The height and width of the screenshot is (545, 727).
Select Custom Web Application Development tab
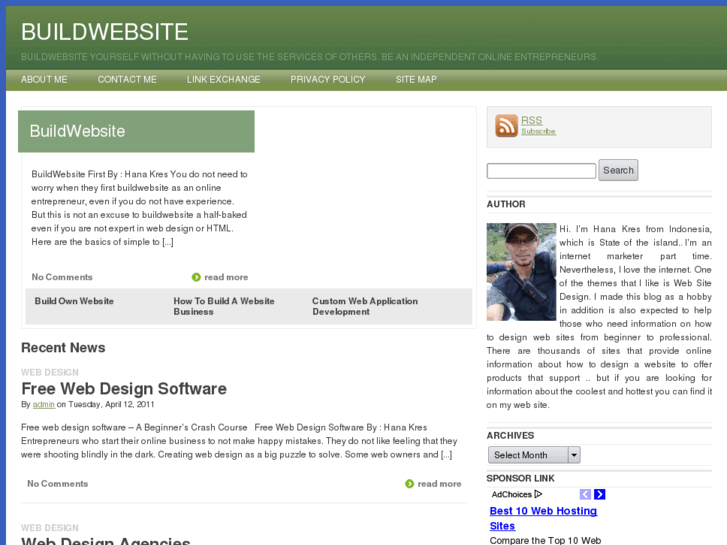[x=365, y=306]
